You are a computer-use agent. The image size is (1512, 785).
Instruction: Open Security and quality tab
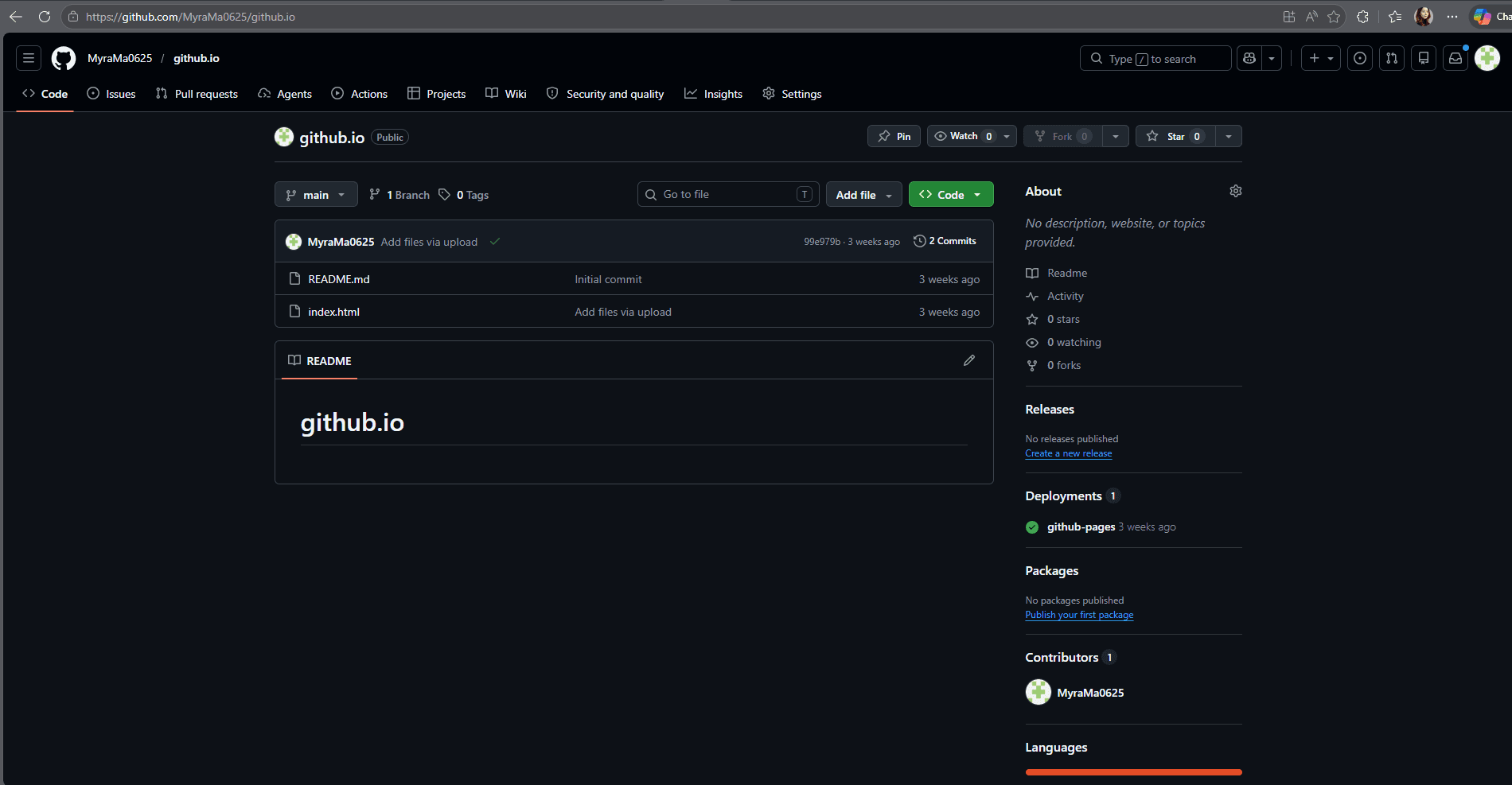point(606,94)
